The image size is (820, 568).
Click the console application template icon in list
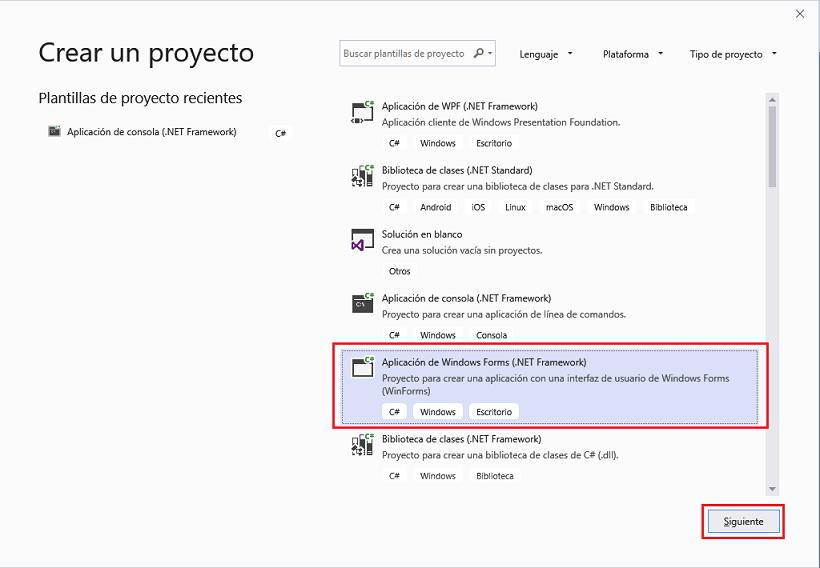362,304
